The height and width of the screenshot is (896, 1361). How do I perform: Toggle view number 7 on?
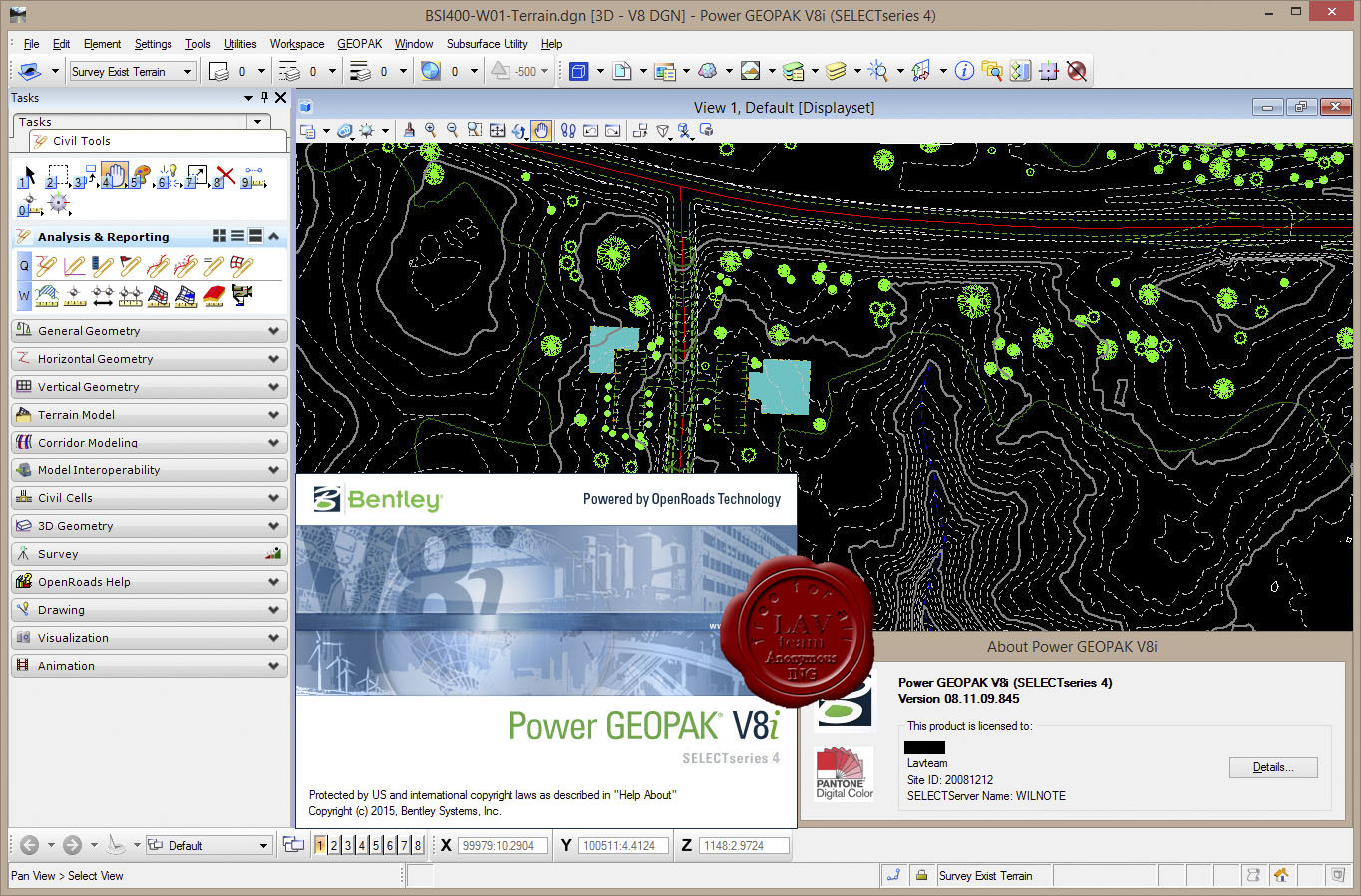pyautogui.click(x=404, y=845)
